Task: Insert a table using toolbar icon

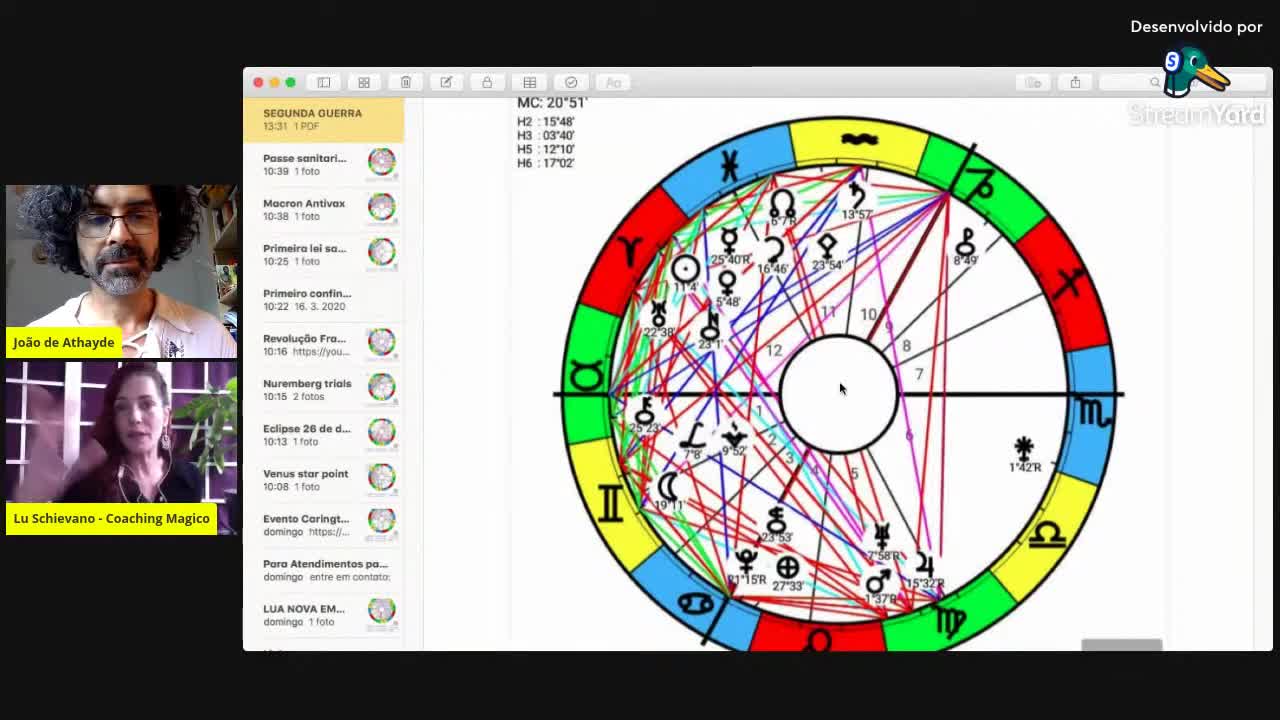Action: pos(529,82)
